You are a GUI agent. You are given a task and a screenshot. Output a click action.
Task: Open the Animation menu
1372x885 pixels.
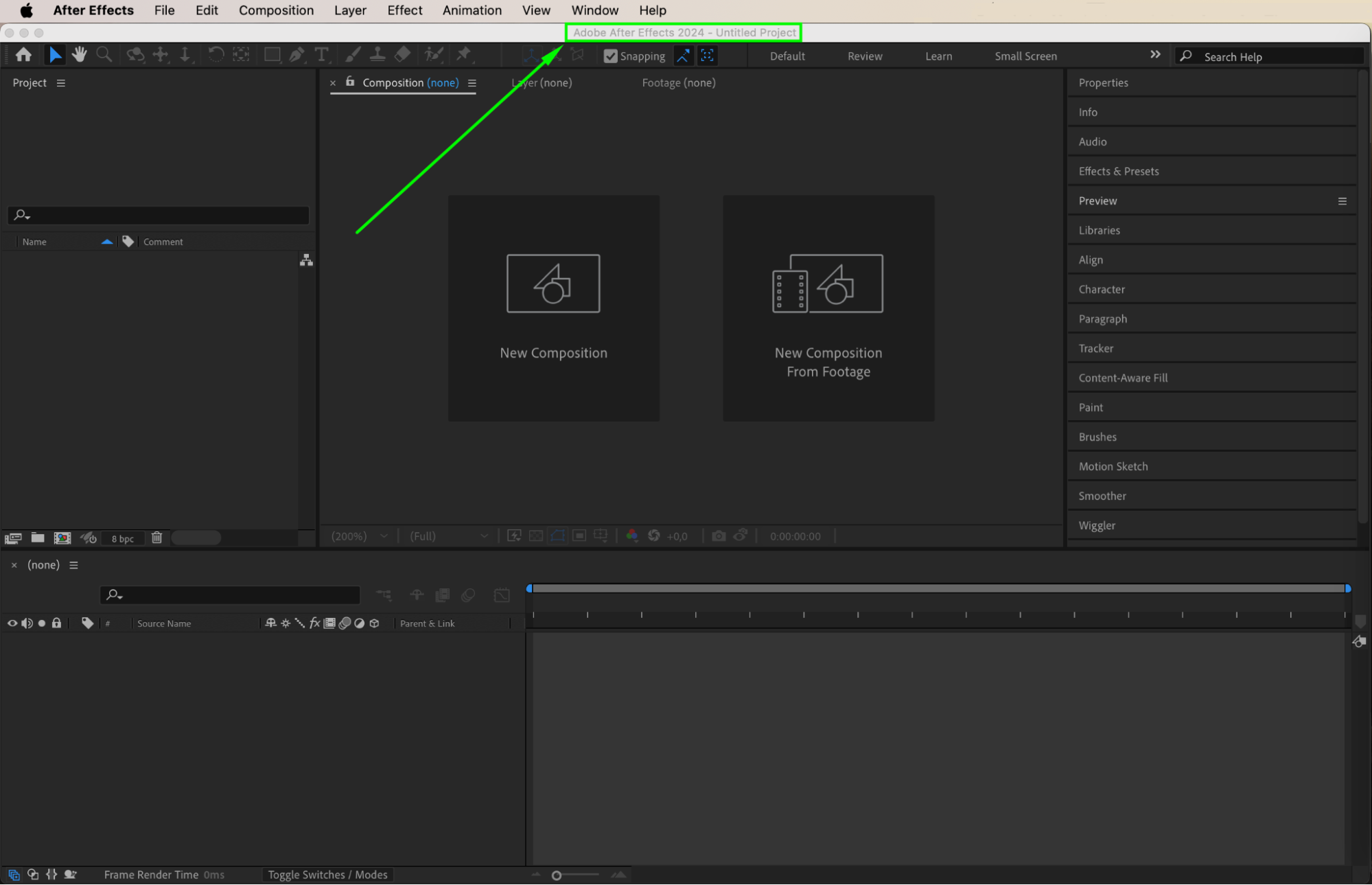[472, 10]
